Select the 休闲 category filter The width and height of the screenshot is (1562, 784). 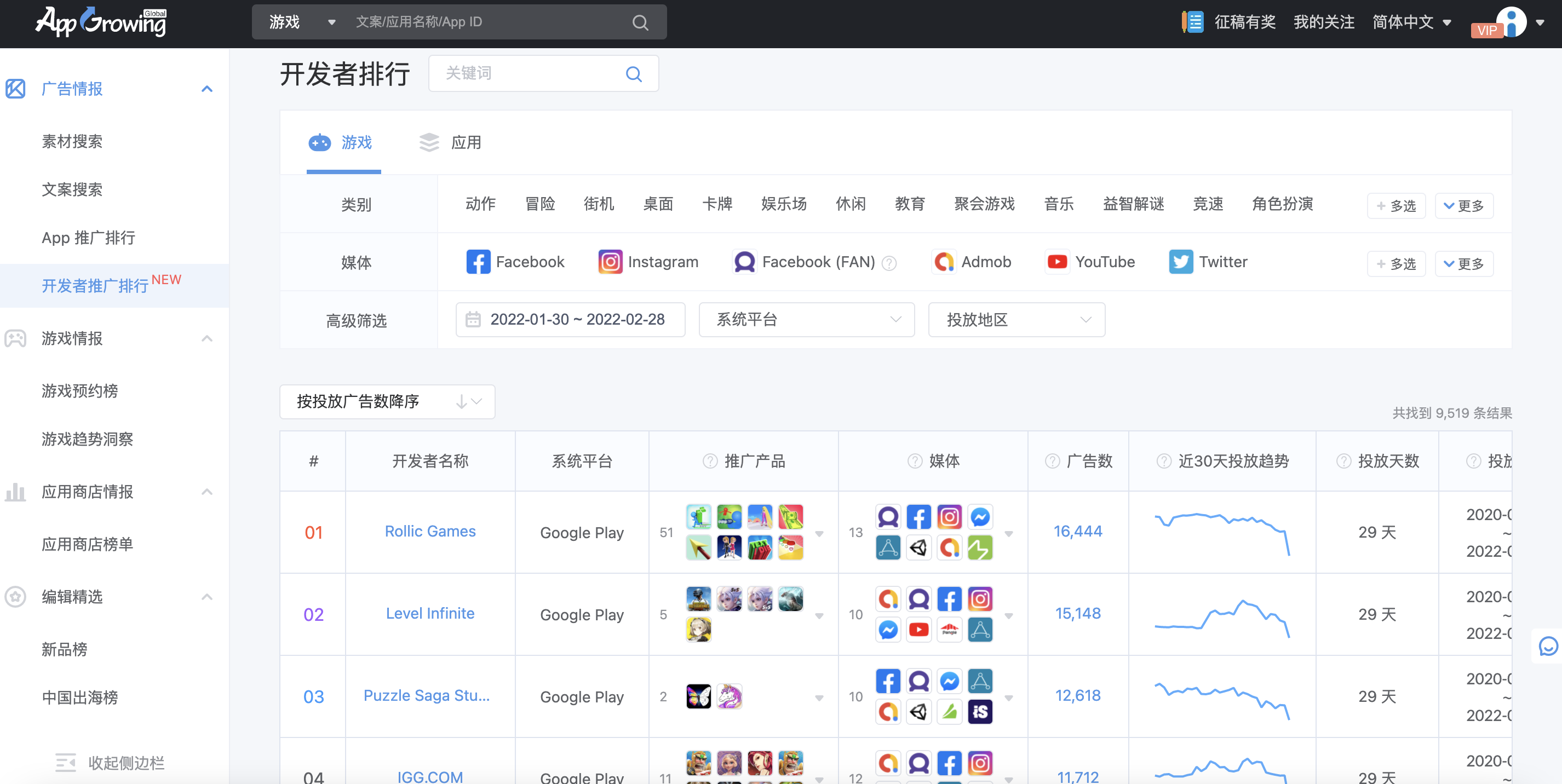tap(850, 204)
